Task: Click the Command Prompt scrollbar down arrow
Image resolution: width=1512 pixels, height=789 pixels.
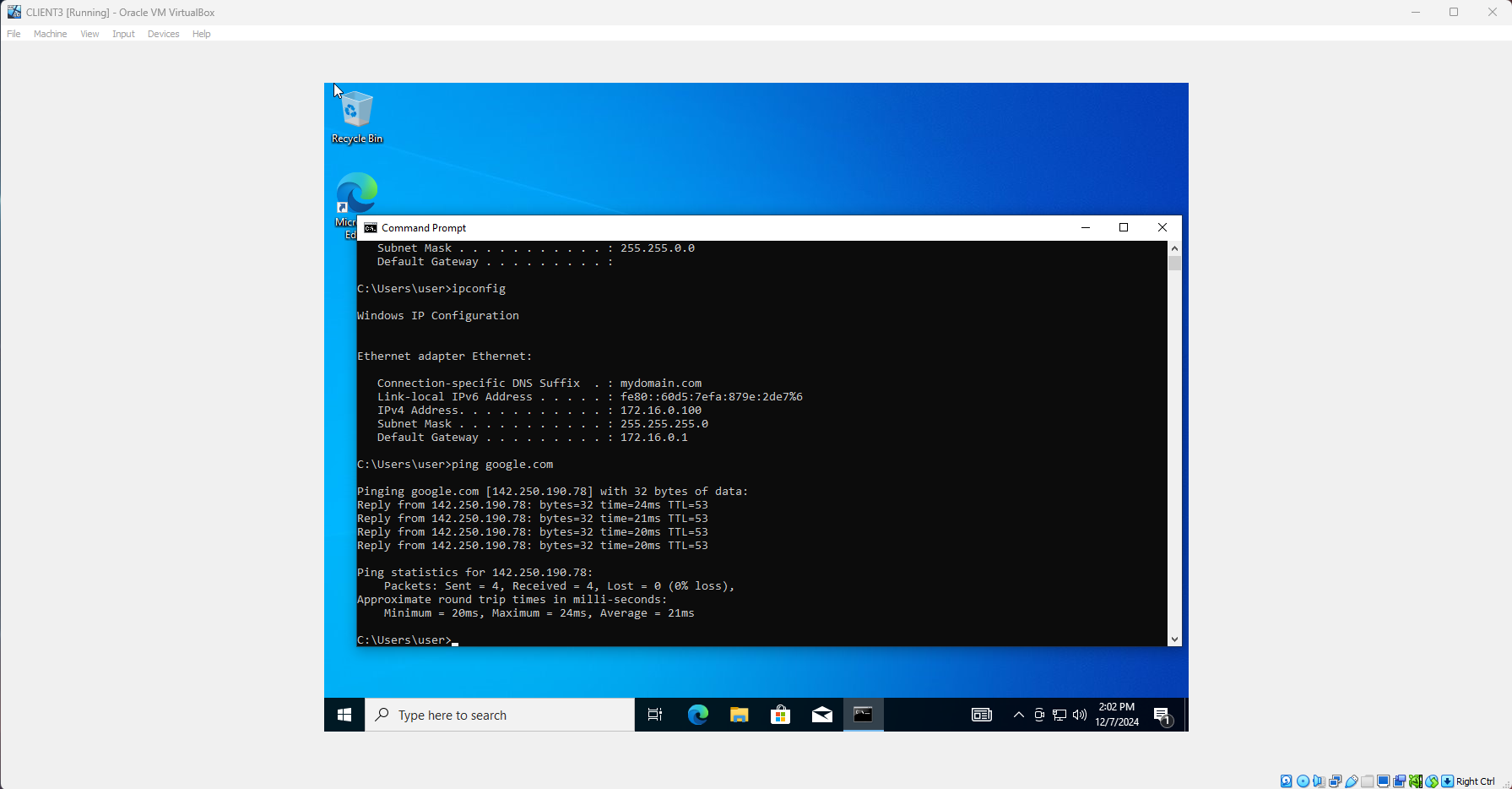Action: pos(1174,639)
